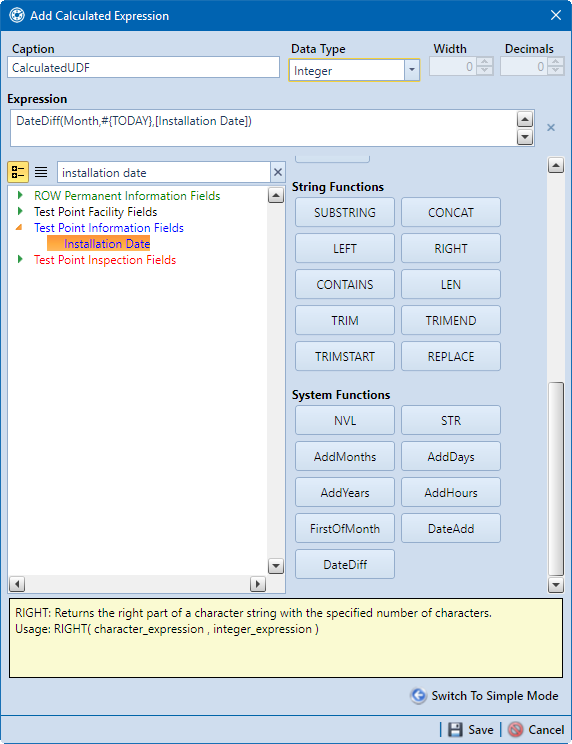Click in the Caption text field
Image resolution: width=572 pixels, height=744 pixels.
(143, 67)
